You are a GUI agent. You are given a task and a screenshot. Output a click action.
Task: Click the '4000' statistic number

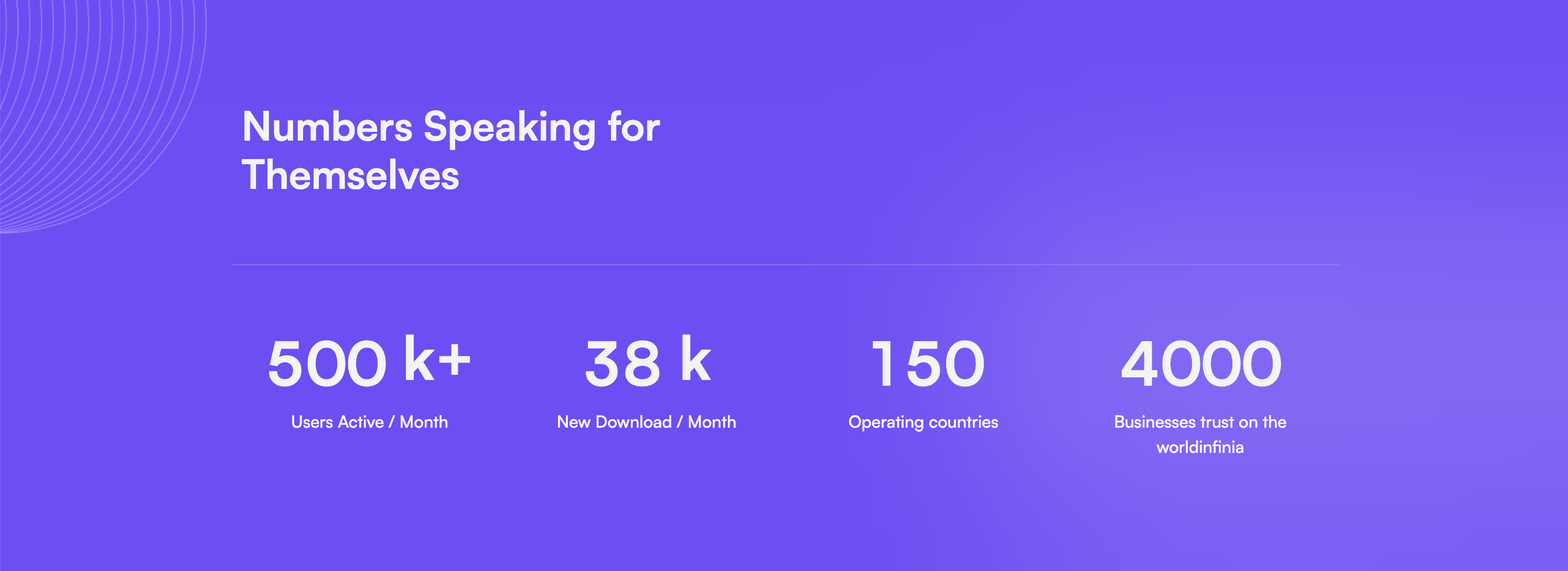(x=1201, y=364)
